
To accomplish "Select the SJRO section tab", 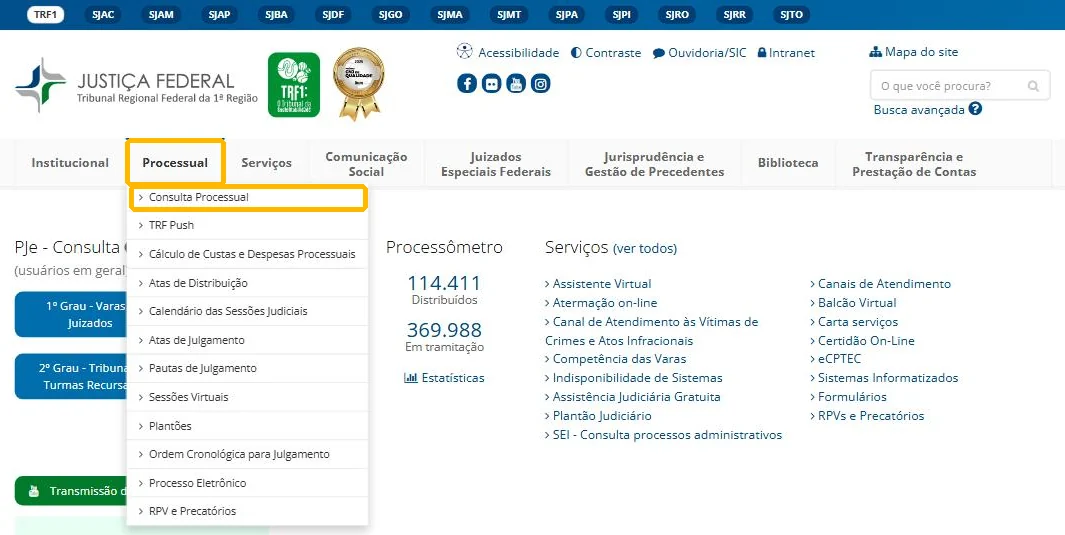I will pos(677,14).
